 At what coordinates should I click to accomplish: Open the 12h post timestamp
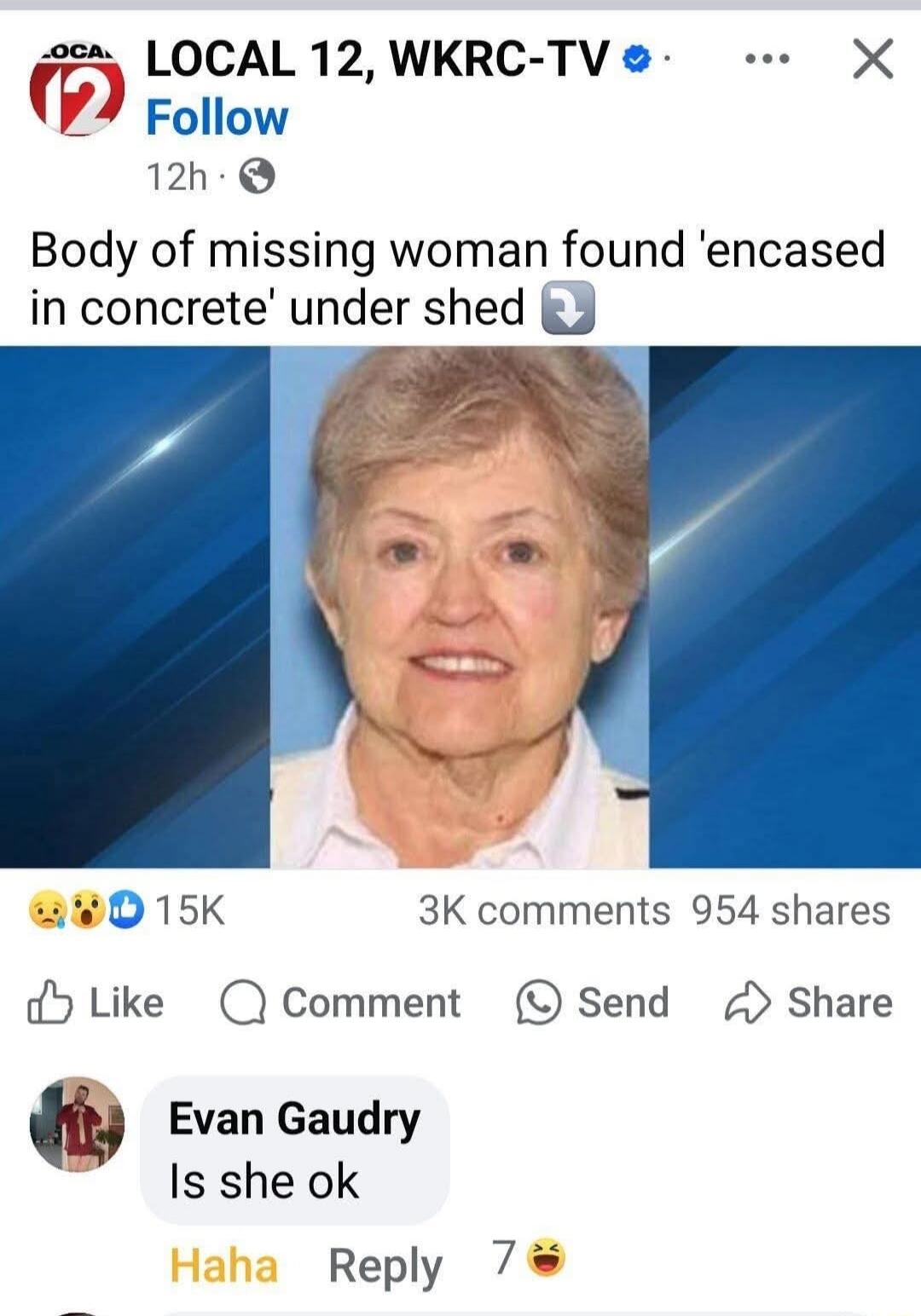(177, 177)
